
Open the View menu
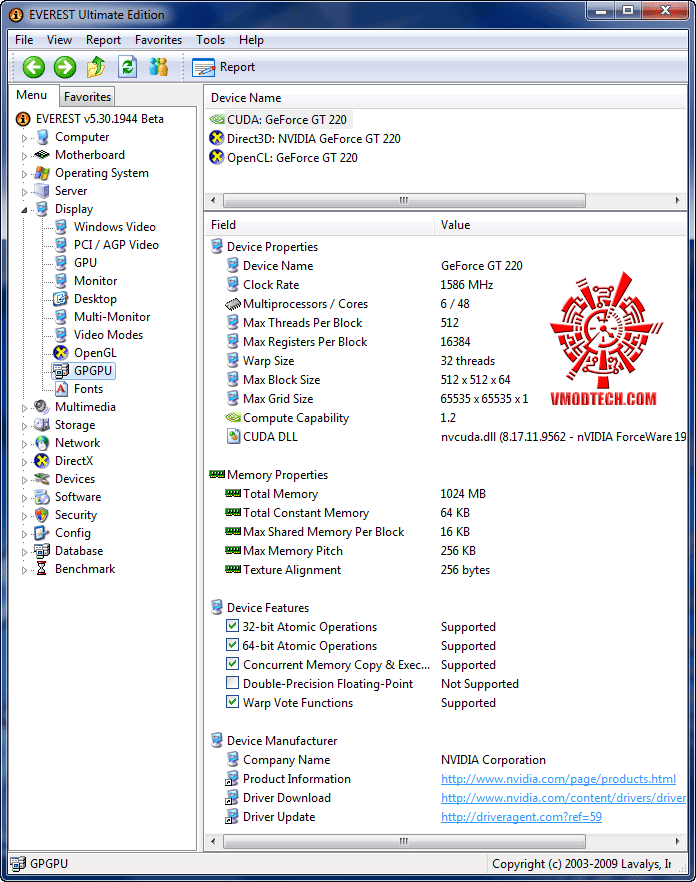pos(59,40)
